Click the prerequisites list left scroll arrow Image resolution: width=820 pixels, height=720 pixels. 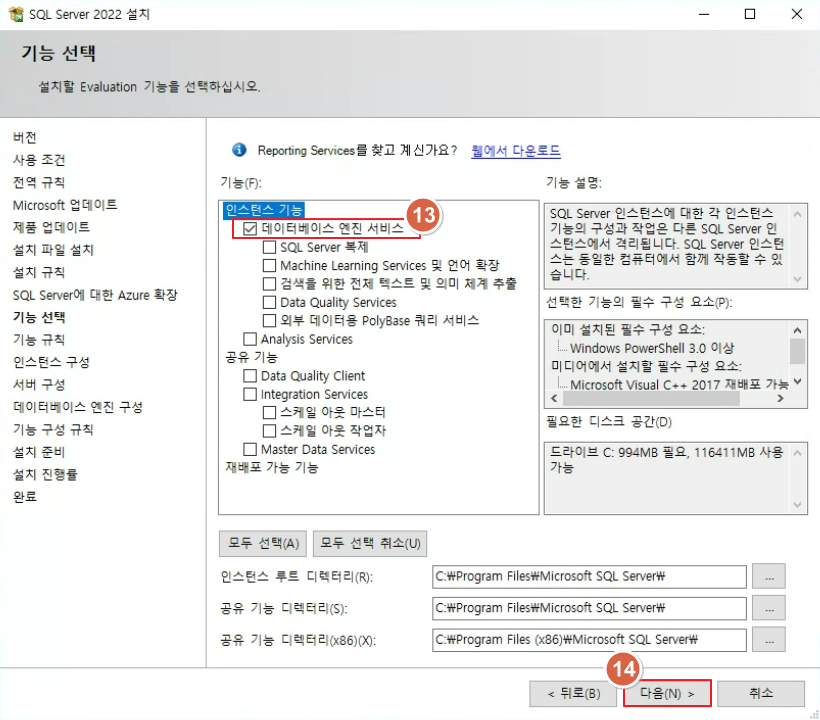(554, 398)
